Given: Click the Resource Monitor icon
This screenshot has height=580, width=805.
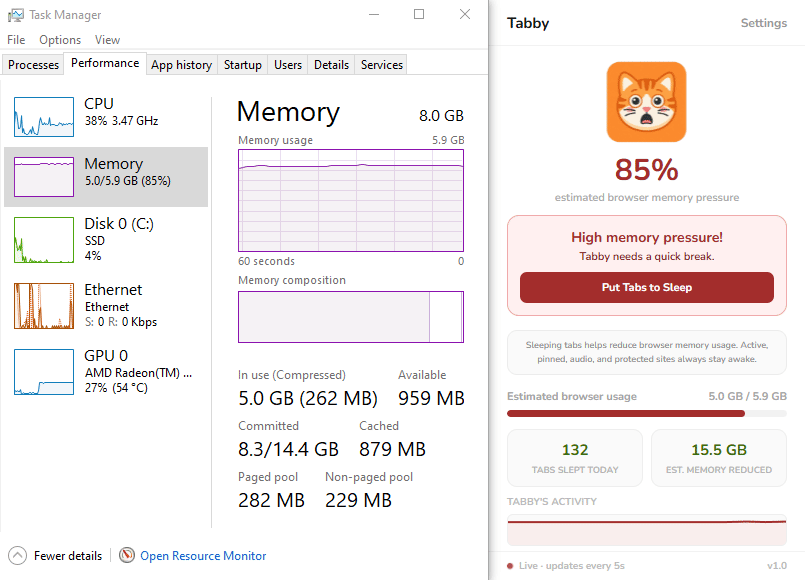Looking at the screenshot, I should click(127, 555).
